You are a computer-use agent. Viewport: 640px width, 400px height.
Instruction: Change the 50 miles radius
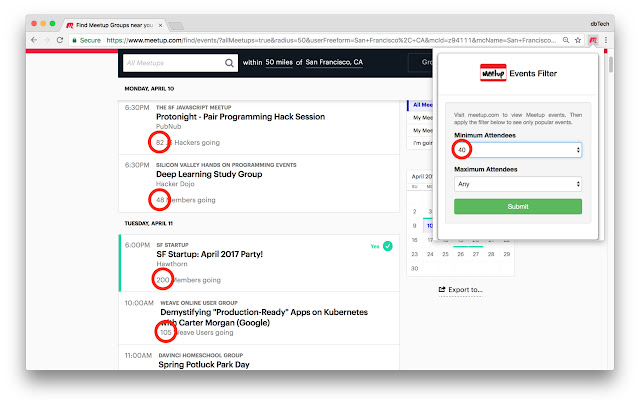tap(279, 62)
